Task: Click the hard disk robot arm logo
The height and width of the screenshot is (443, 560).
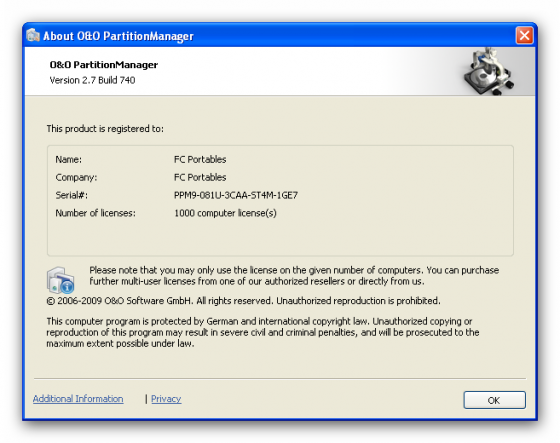Action: click(x=488, y=71)
